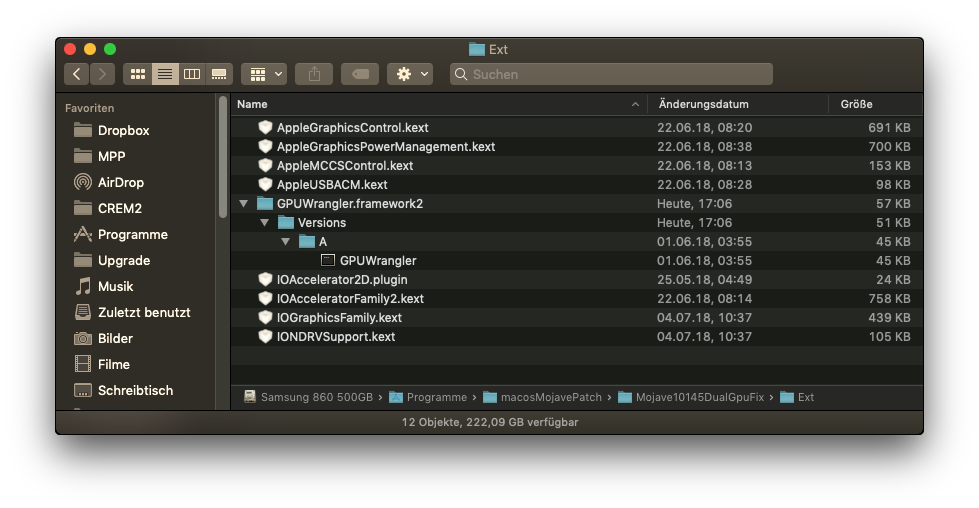Click Ext in the path bar
979x508 pixels.
click(797, 397)
